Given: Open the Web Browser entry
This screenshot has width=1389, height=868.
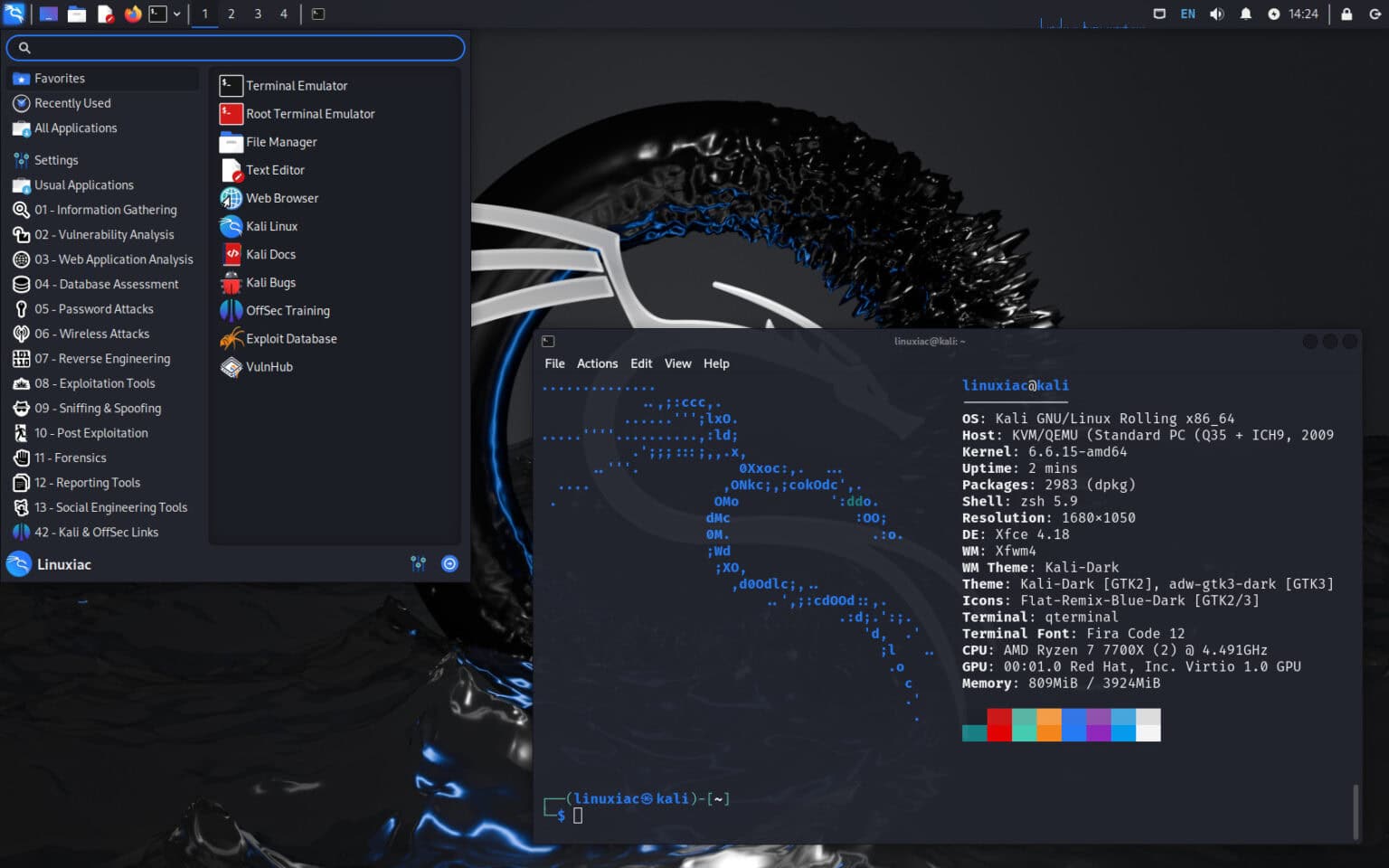Looking at the screenshot, I should (x=281, y=198).
